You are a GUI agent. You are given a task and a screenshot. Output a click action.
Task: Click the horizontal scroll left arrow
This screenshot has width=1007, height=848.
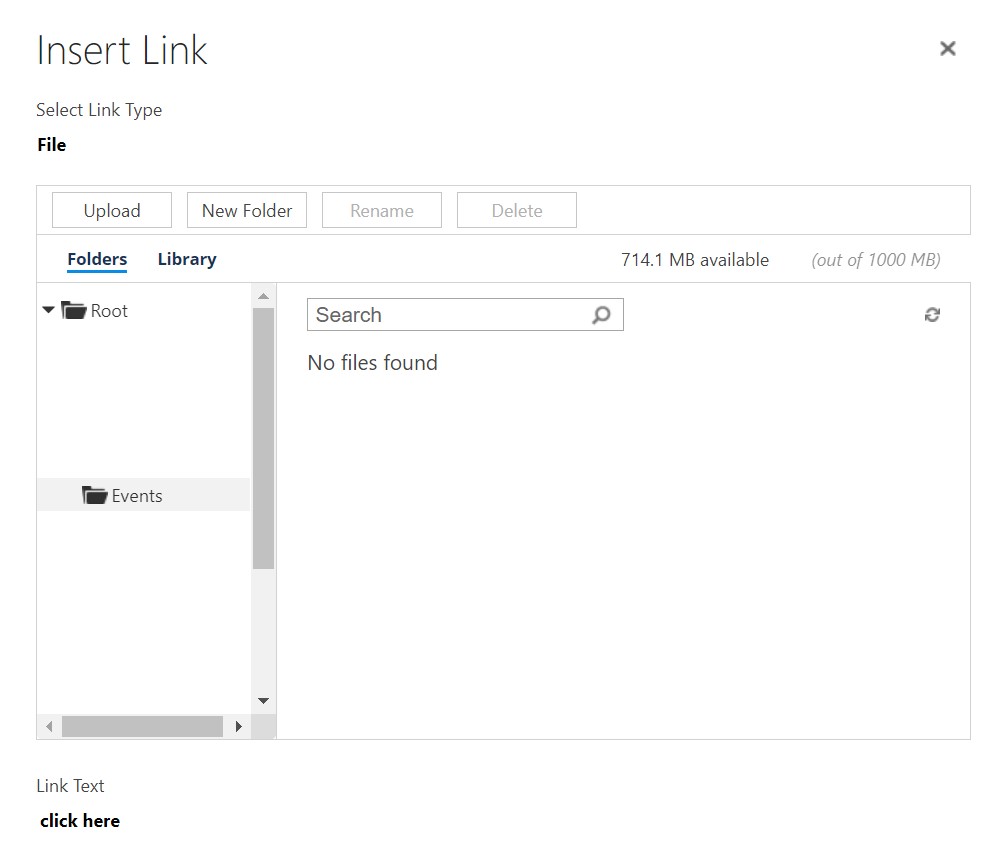click(x=49, y=727)
